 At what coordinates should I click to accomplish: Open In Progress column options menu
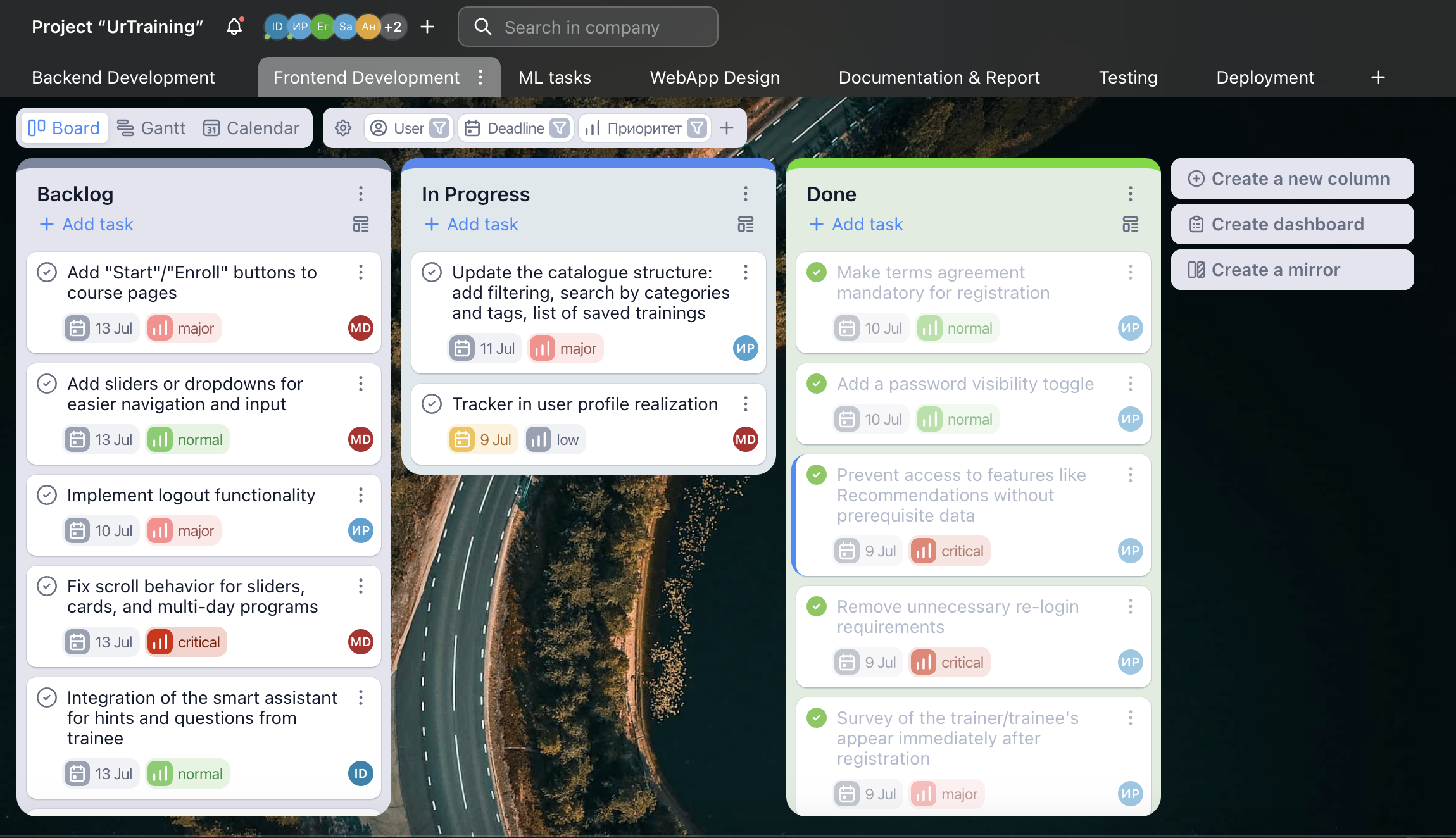(745, 194)
